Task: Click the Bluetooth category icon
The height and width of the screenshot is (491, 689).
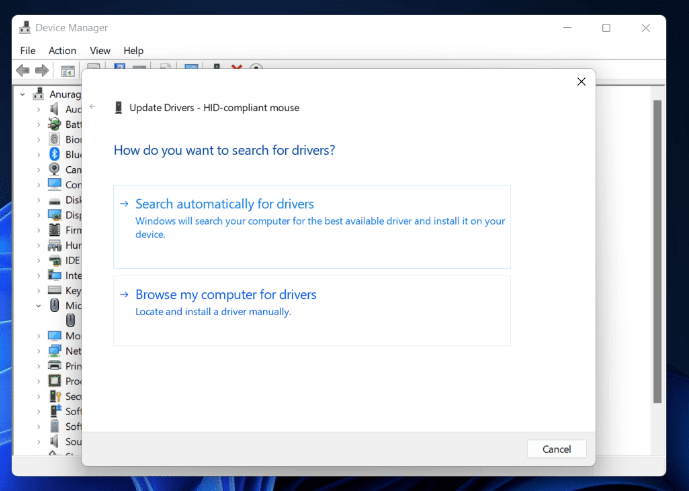Action: click(54, 155)
